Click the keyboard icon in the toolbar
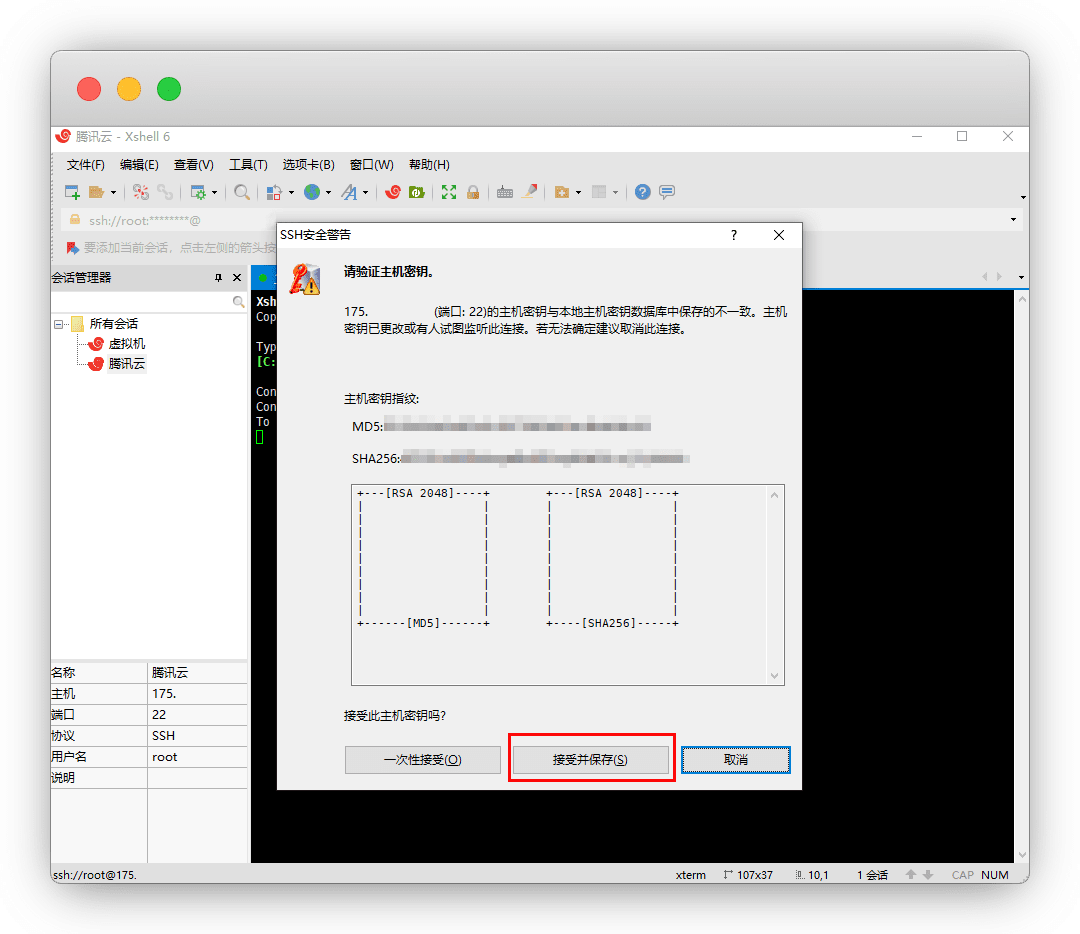This screenshot has height=934, width=1080. (x=505, y=192)
